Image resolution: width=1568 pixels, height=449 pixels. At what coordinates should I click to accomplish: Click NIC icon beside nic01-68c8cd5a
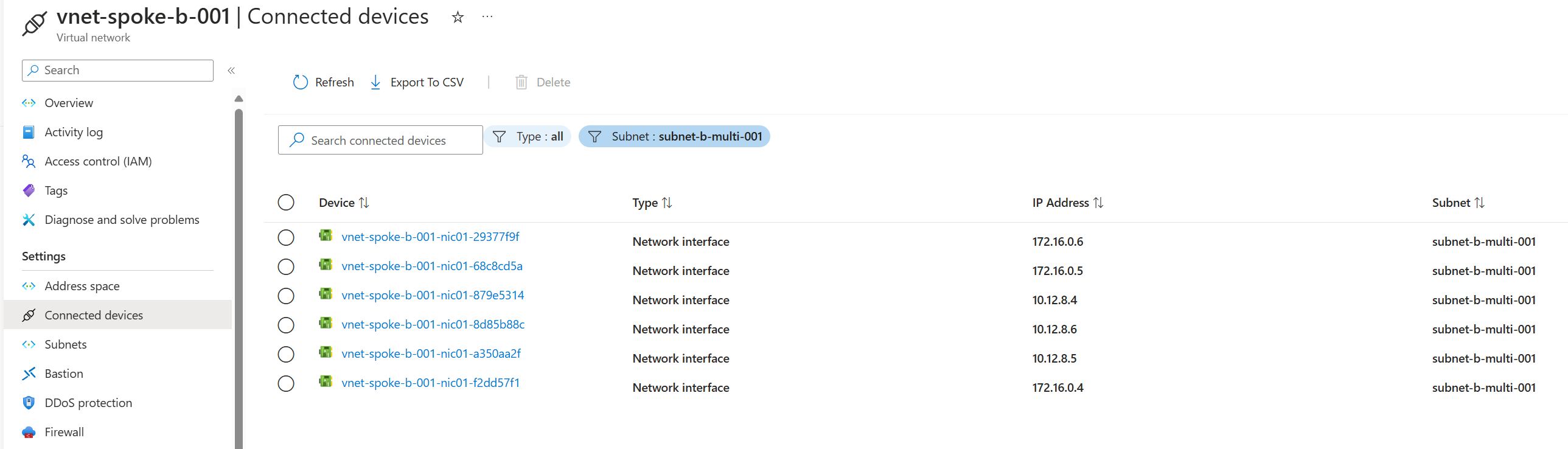tap(326, 265)
